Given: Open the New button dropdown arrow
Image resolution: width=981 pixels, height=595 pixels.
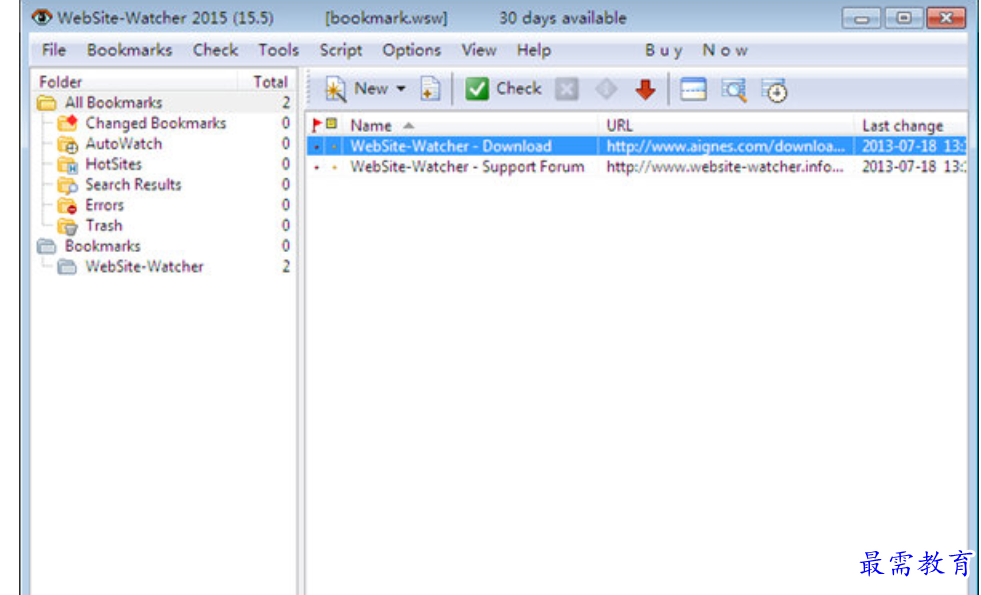Looking at the screenshot, I should (401, 89).
